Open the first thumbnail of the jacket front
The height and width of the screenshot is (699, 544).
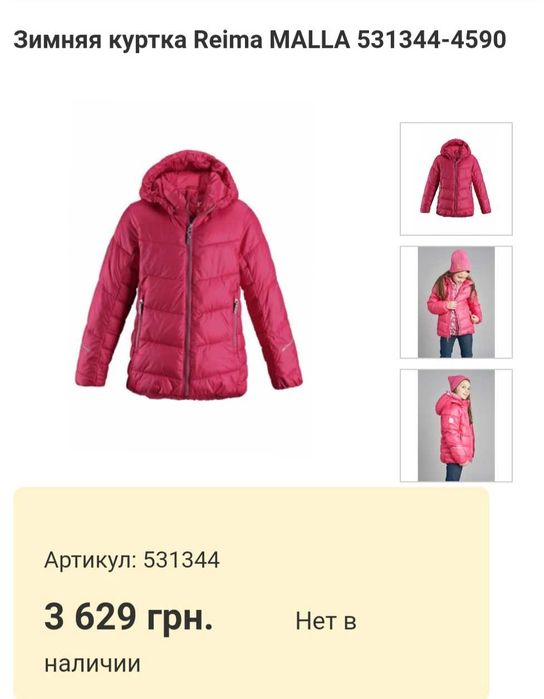click(x=456, y=179)
